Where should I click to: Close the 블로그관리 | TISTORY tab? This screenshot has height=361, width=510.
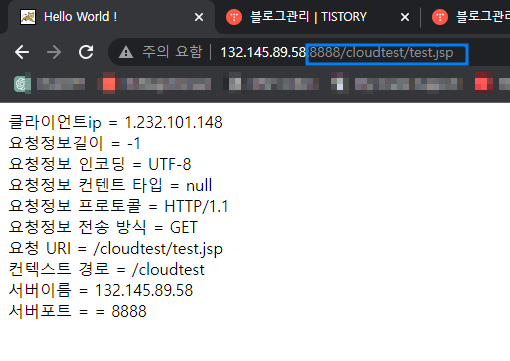click(x=405, y=17)
